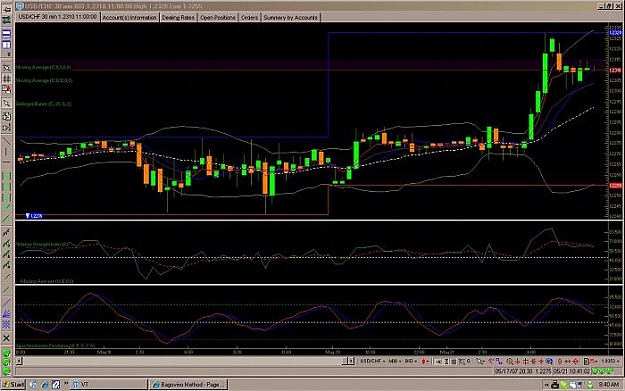The height and width of the screenshot is (391, 625).
Task: Click the left scroll arrow of chart scrollbar
Action: 18,361
